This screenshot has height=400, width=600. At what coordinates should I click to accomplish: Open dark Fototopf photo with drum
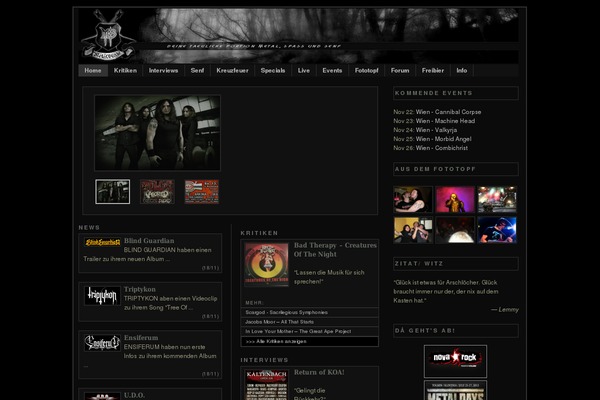(455, 230)
